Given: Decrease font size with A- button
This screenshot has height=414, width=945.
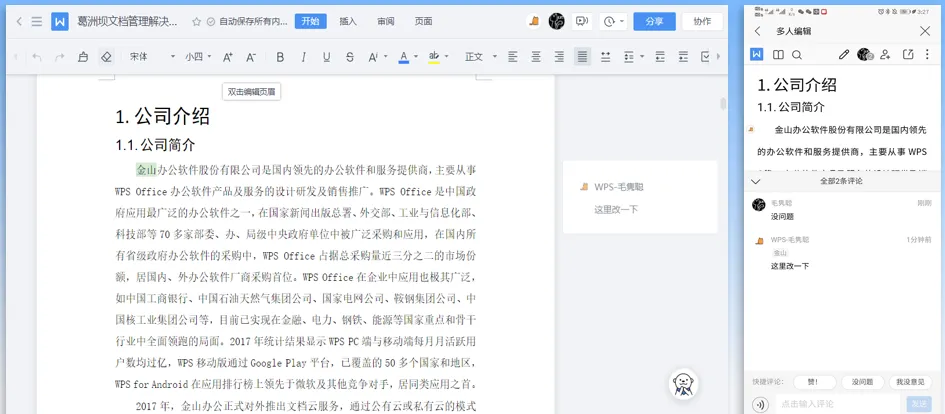Looking at the screenshot, I should point(251,57).
